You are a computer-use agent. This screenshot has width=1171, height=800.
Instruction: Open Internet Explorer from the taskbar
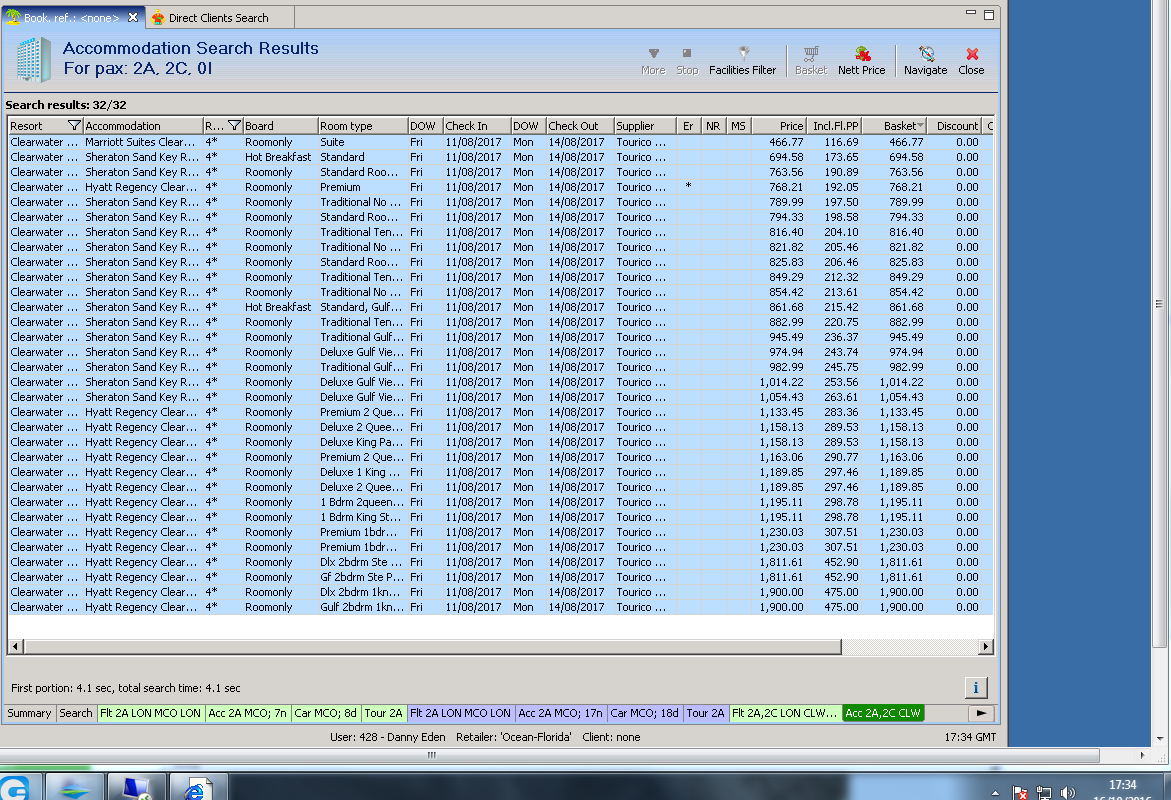pyautogui.click(x=197, y=789)
